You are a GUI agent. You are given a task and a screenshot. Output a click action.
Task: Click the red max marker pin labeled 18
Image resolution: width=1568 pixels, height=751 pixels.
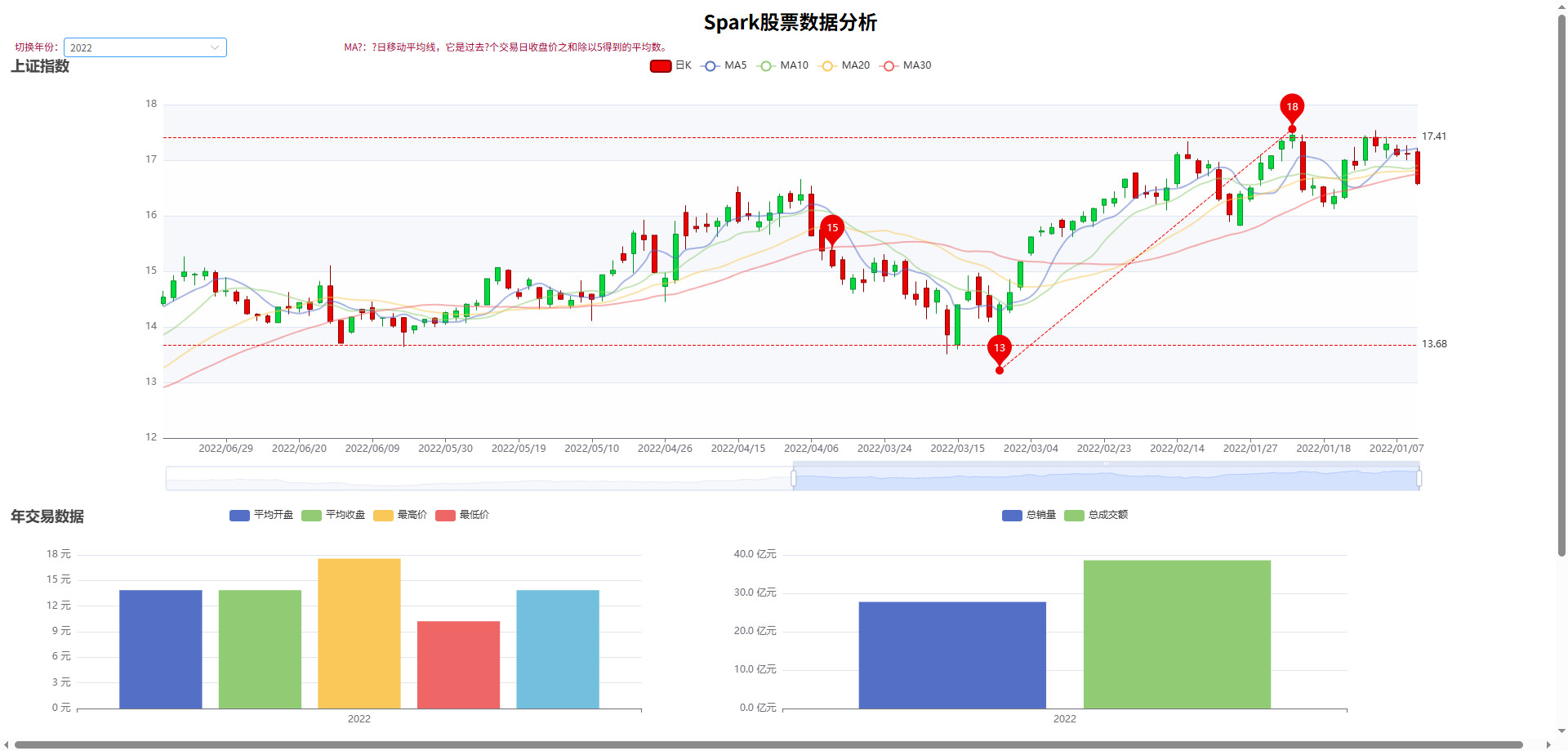pyautogui.click(x=1292, y=108)
